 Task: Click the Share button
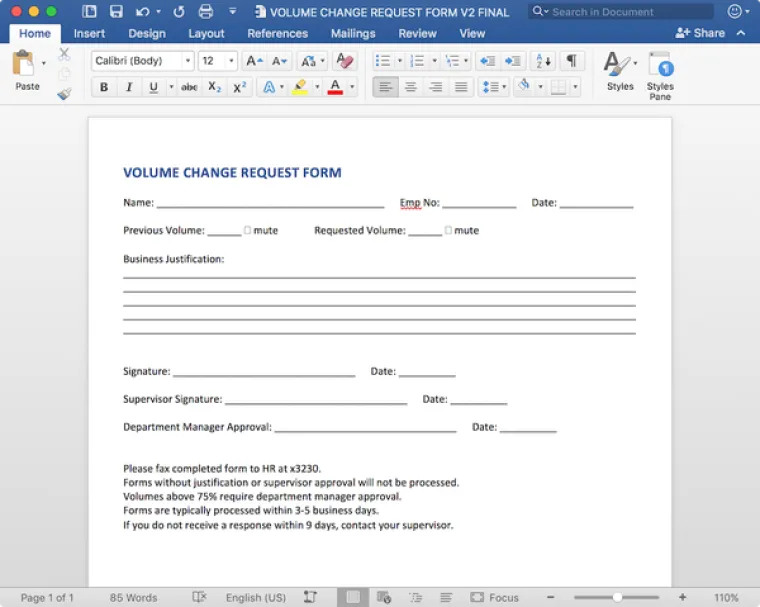coord(701,33)
